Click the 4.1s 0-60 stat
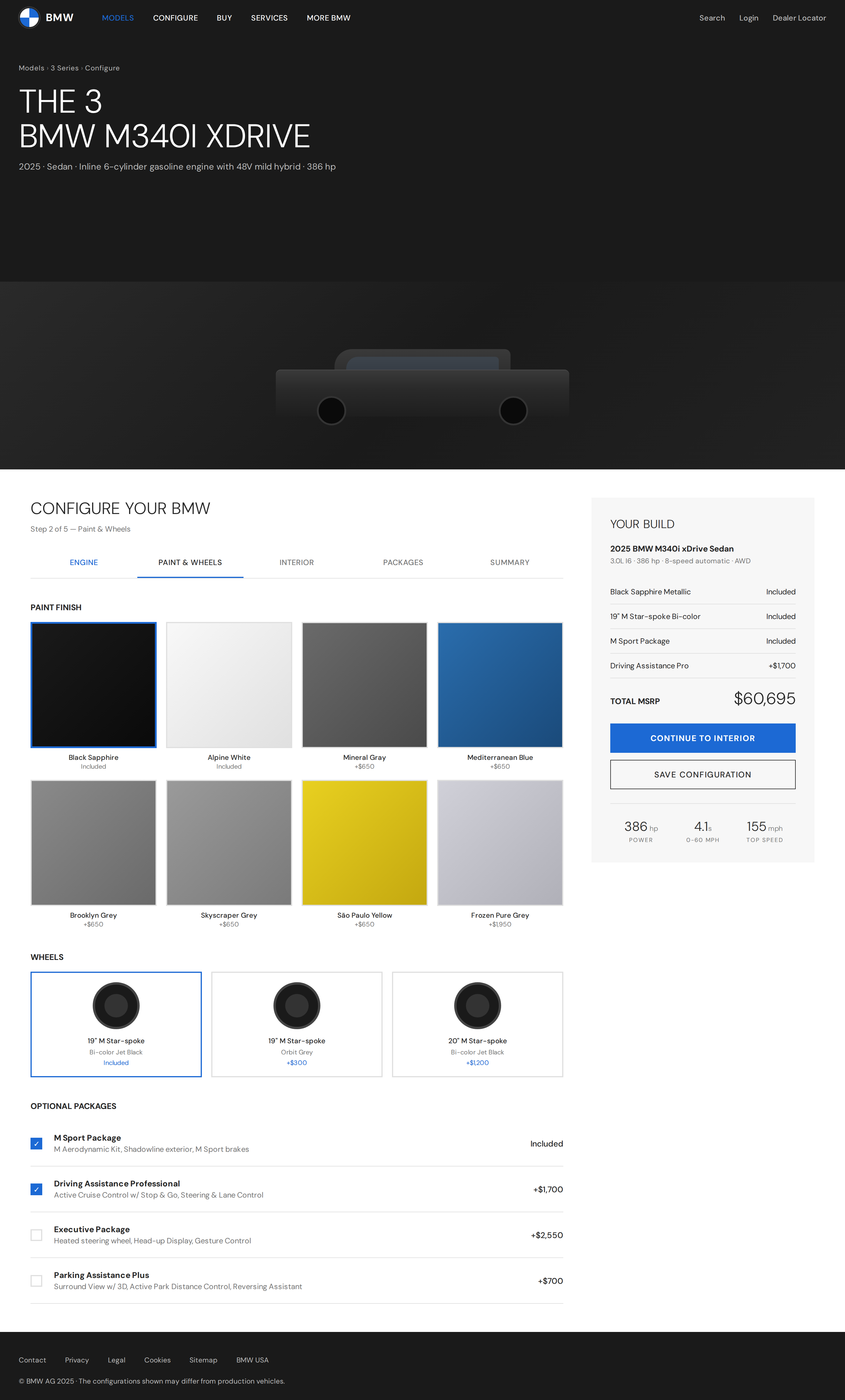This screenshot has width=845, height=1400. (x=702, y=831)
